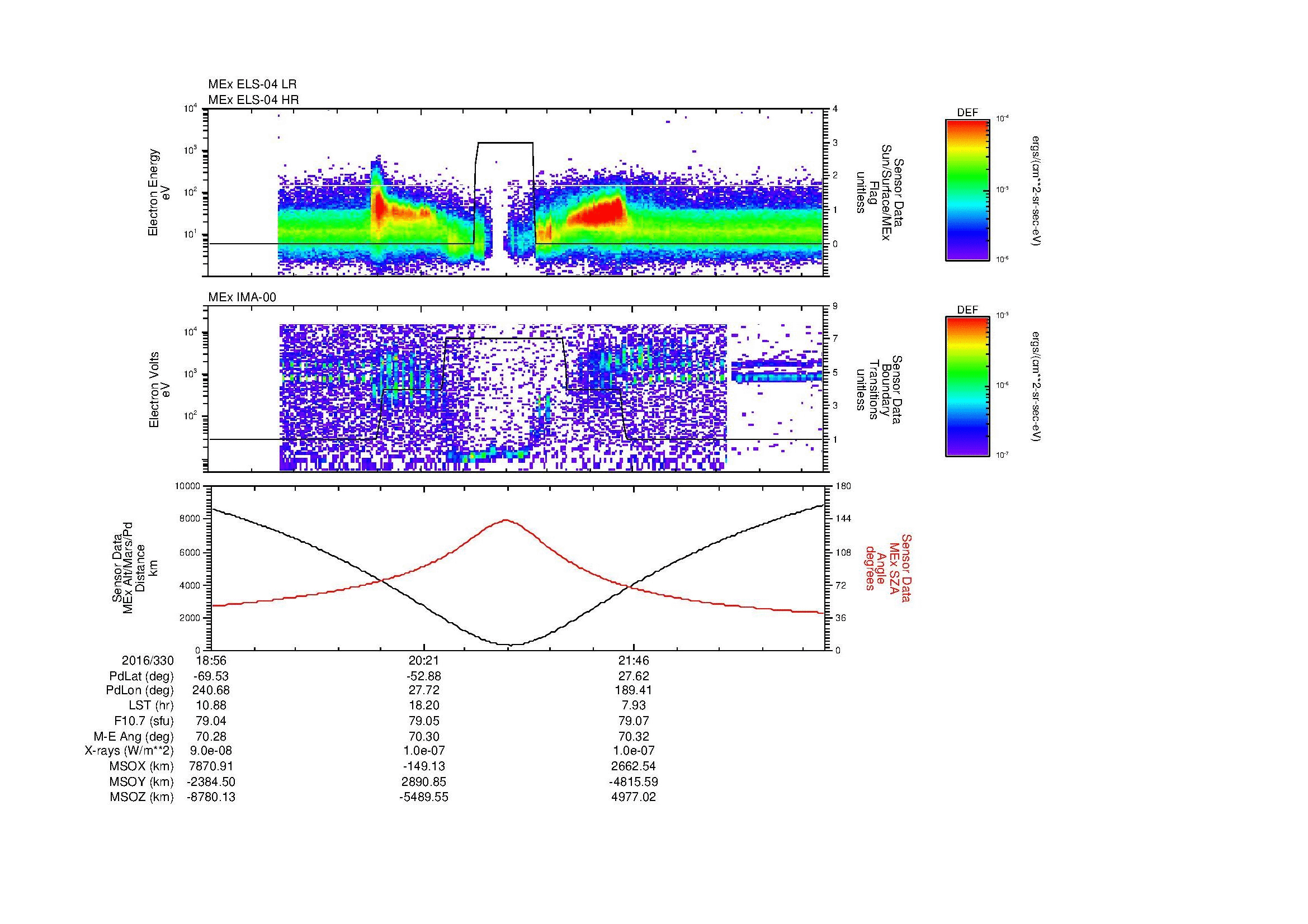Select the LST value '7.93'
Image resolution: width=1308 pixels, height=924 pixels.
coord(634,706)
